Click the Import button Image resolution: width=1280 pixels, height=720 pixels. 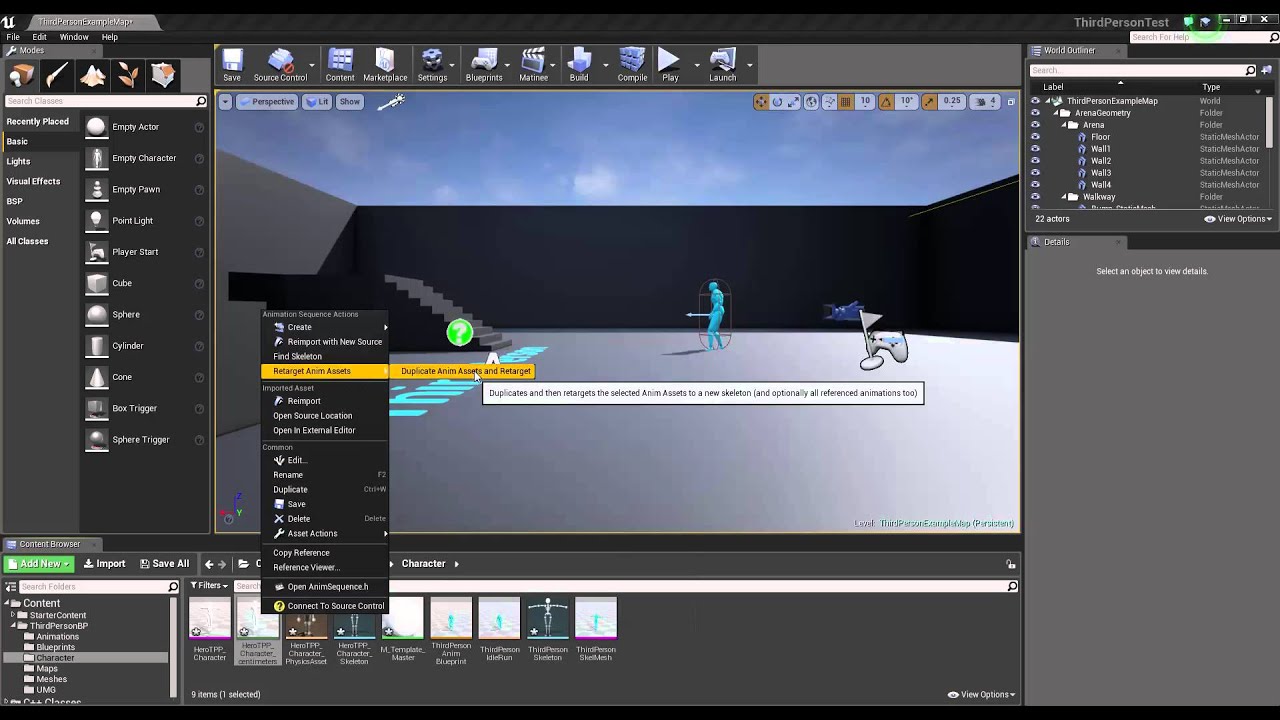[104, 563]
